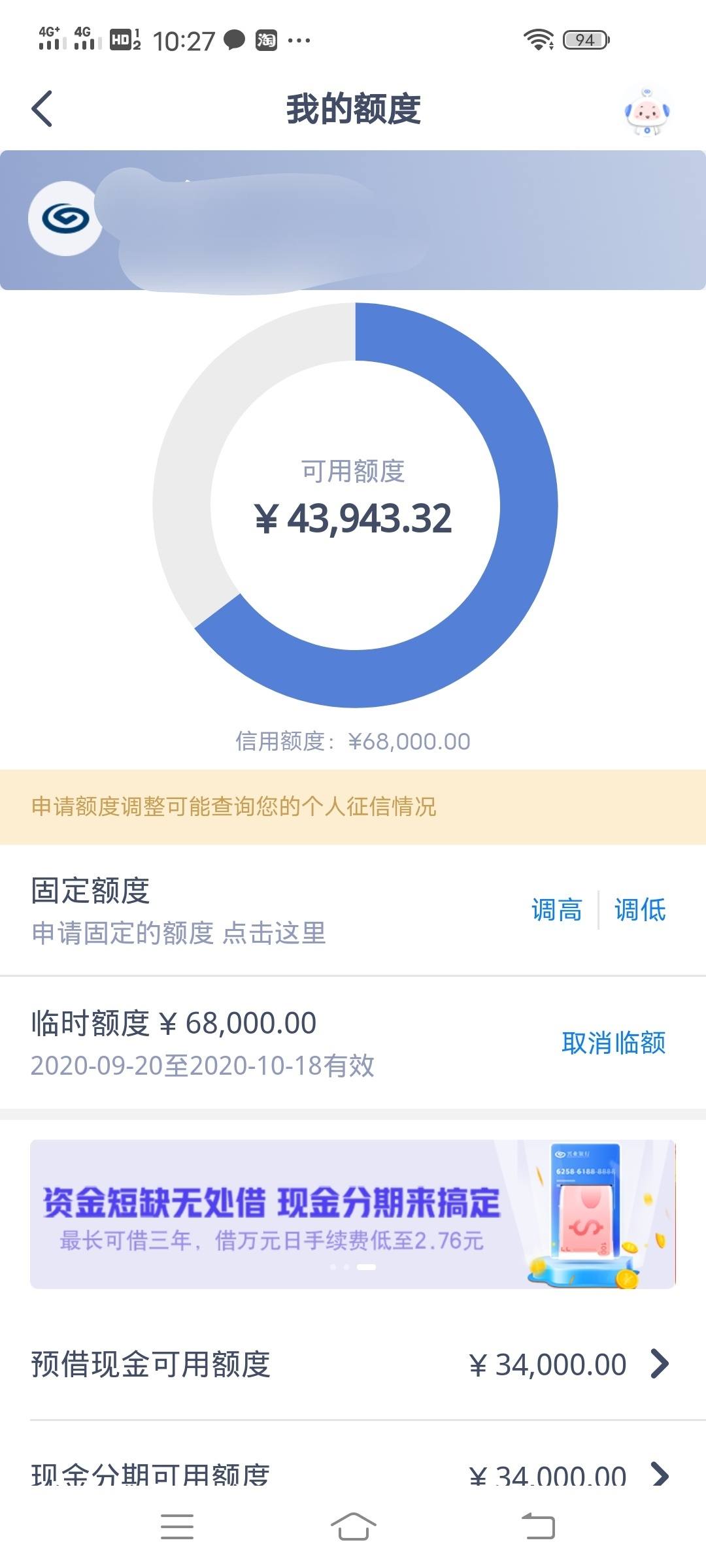Viewport: 706px width, 1568px height.
Task: Tap 取消临额 to cancel temporary limit
Action: click(x=614, y=1043)
